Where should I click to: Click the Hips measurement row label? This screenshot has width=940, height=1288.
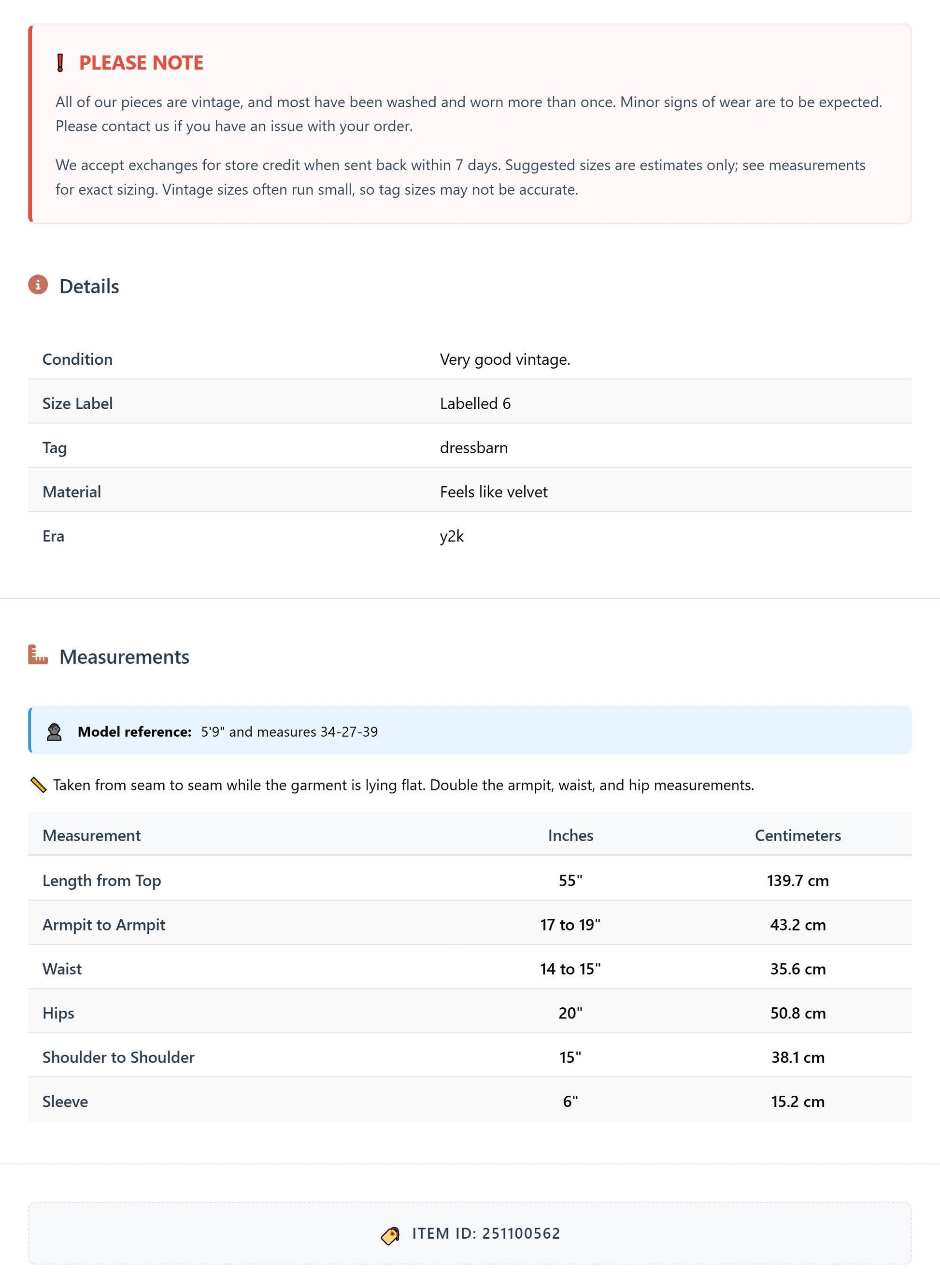[x=58, y=1013]
